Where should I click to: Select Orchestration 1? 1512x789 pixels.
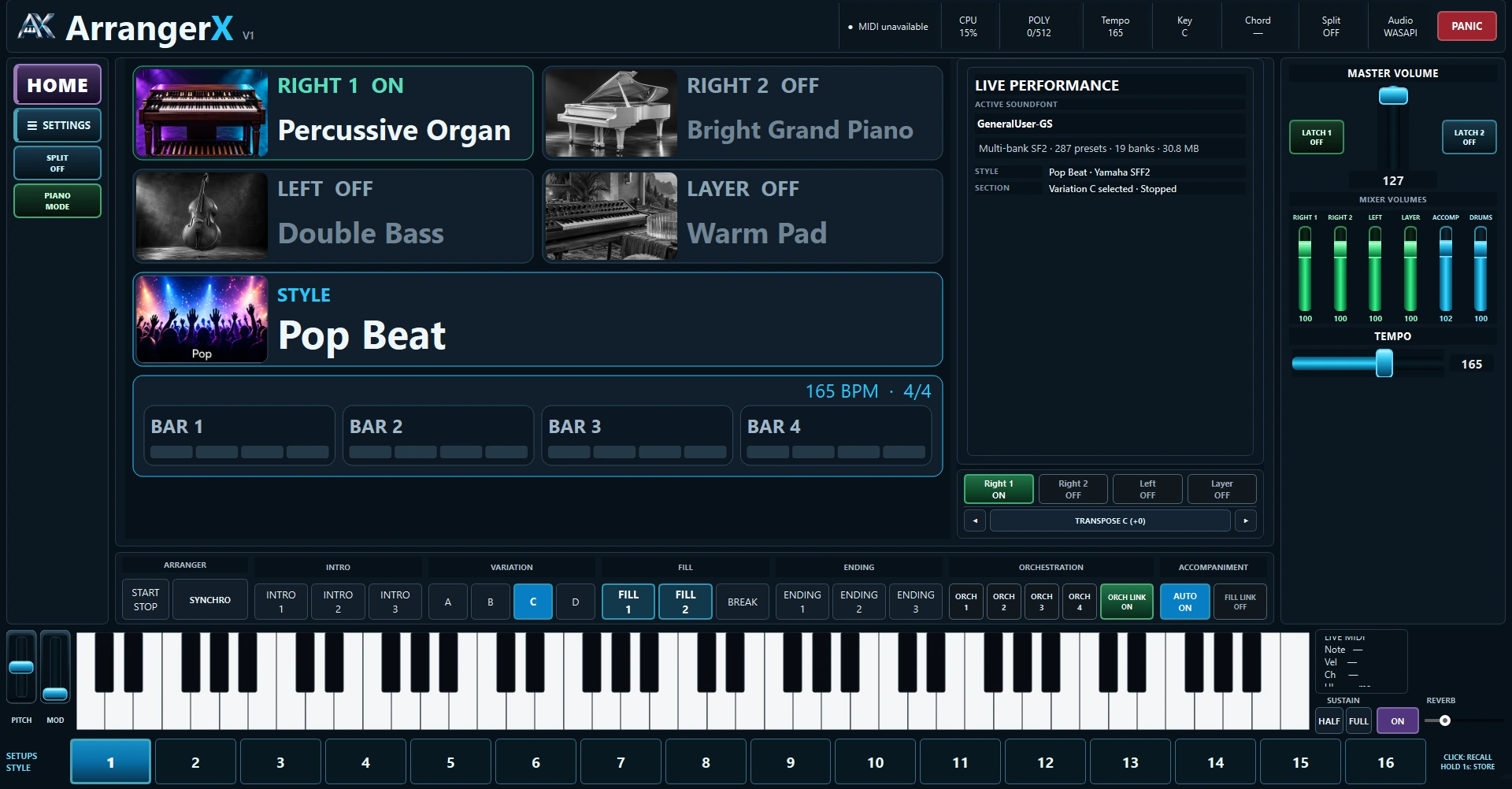(x=966, y=602)
